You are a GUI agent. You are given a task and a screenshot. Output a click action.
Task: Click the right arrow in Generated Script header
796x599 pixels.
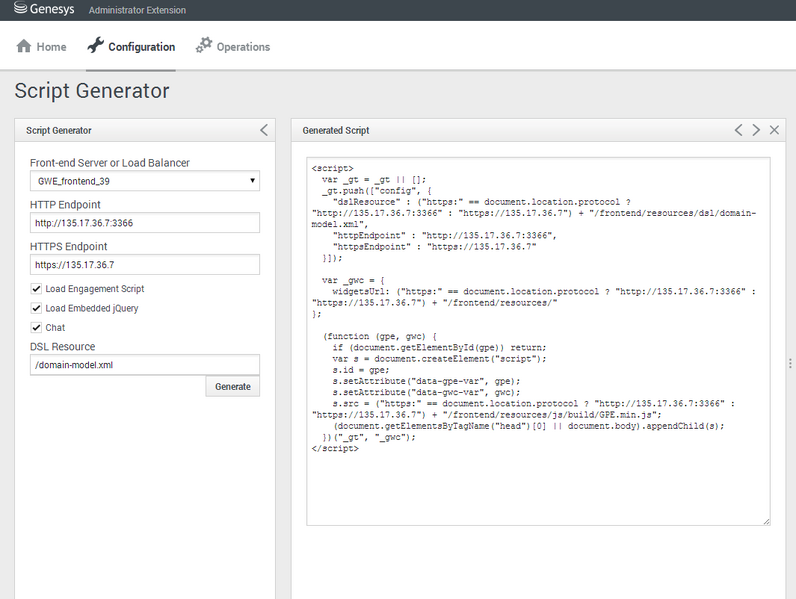756,130
